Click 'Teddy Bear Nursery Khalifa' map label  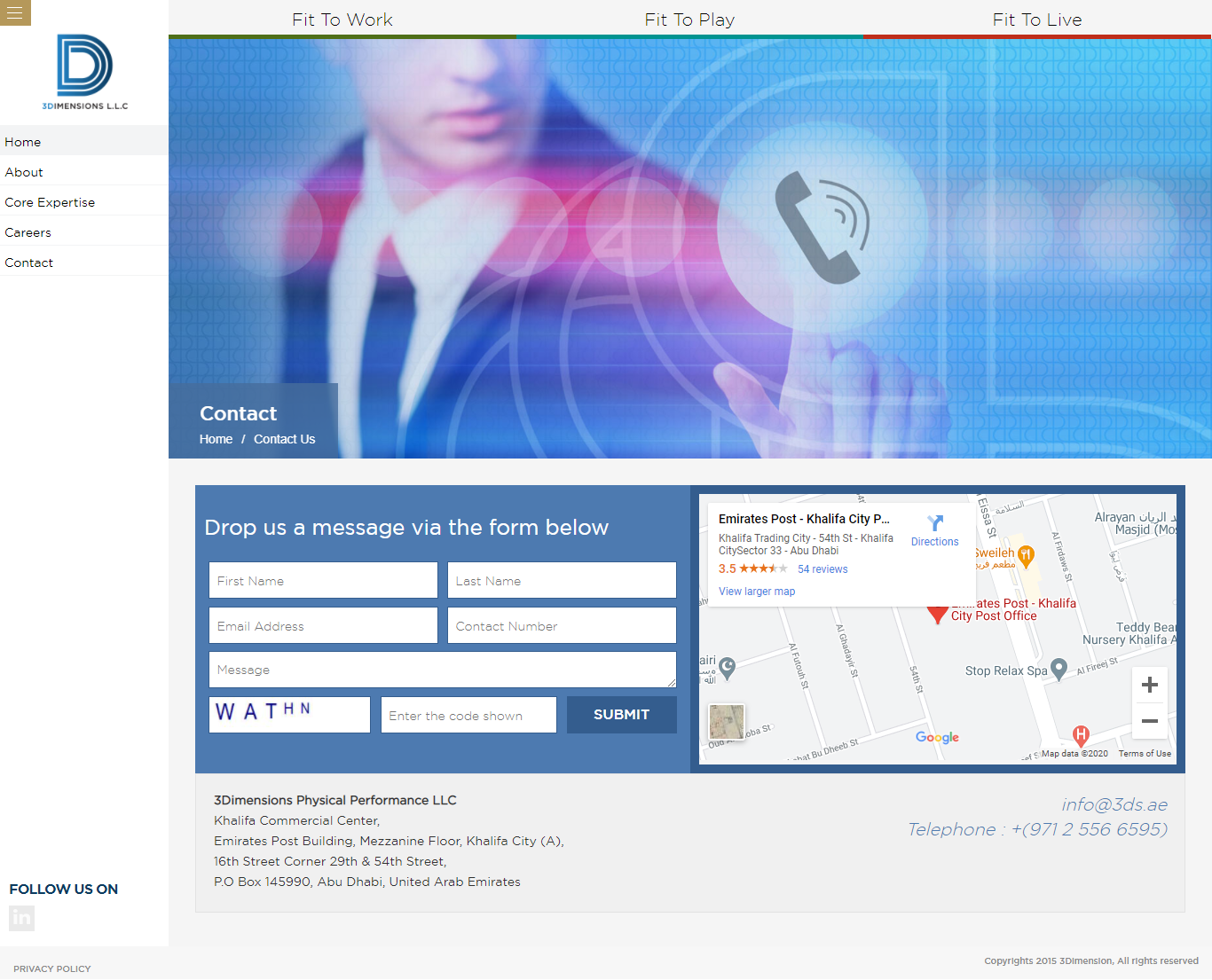(x=1129, y=633)
